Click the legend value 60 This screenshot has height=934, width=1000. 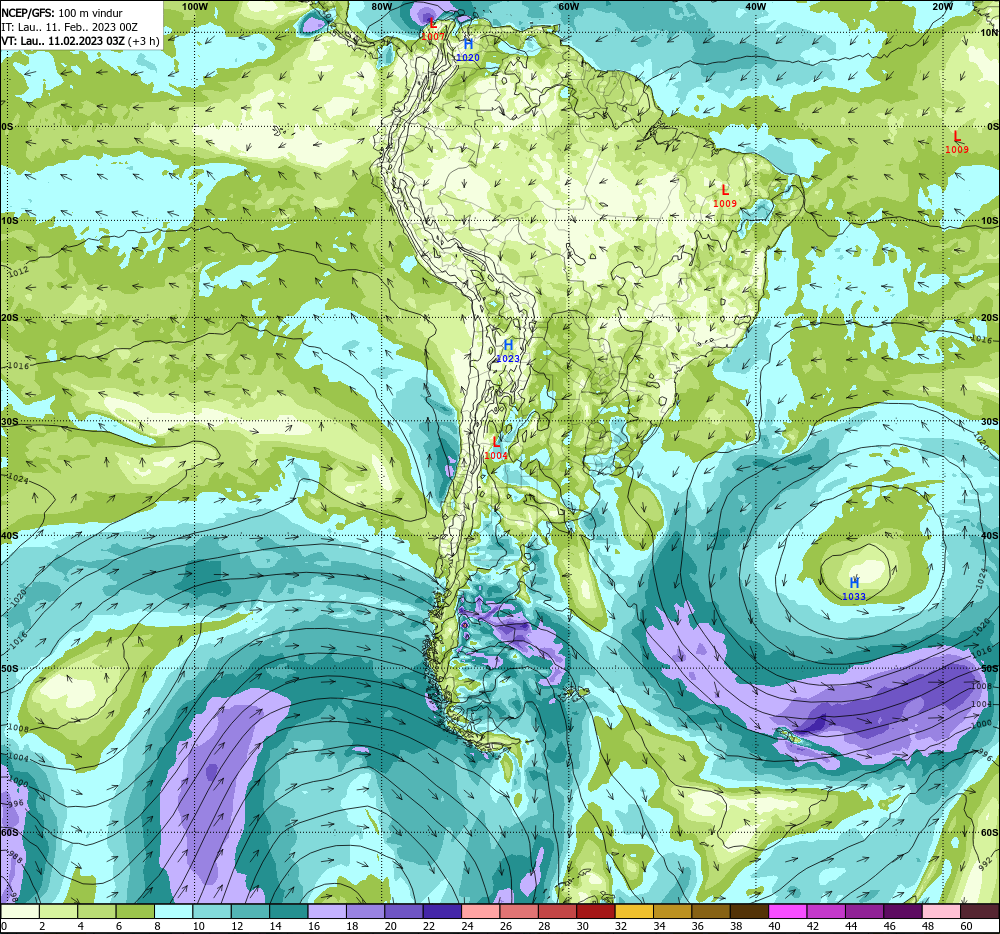[x=966, y=926]
